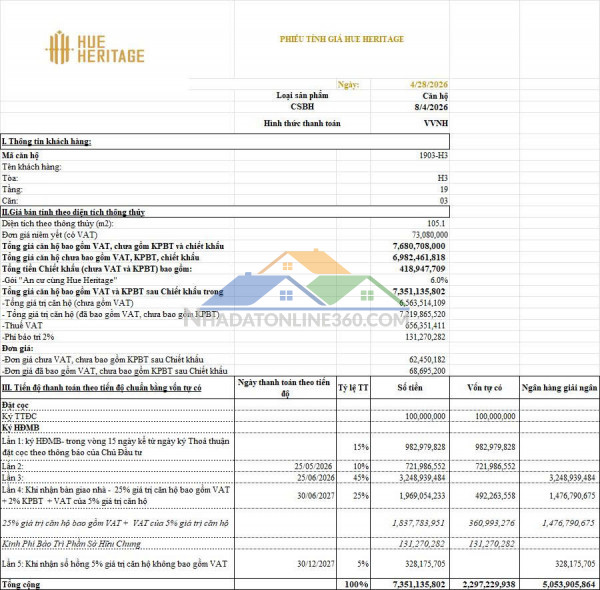Image resolution: width=600 pixels, height=590 pixels.
Task: Click total price '7,680,708,000'
Action: (419, 246)
